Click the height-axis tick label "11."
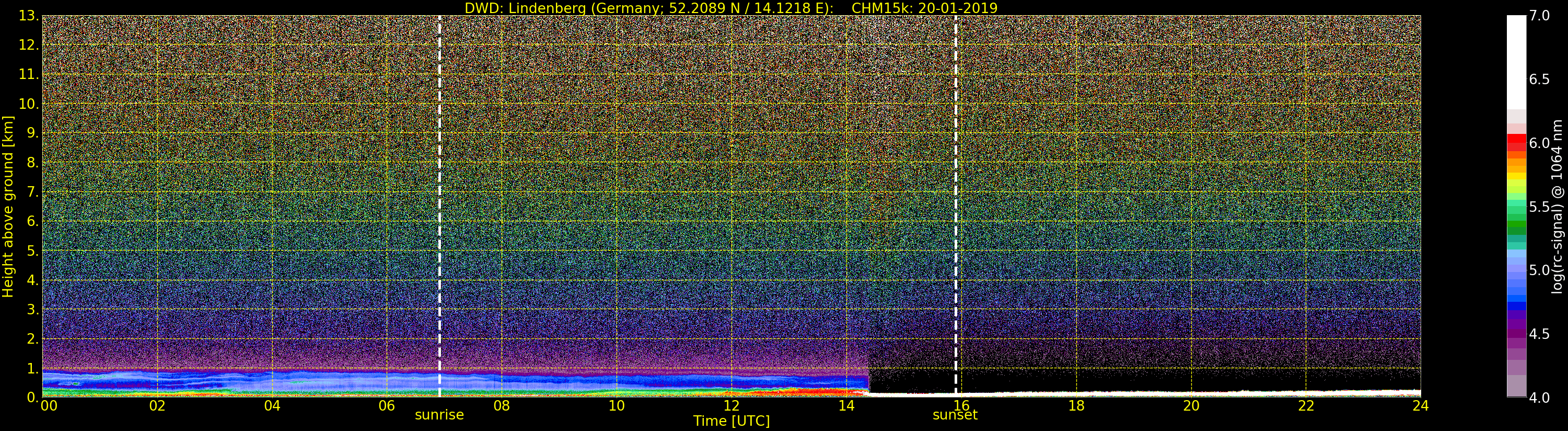 [29, 75]
